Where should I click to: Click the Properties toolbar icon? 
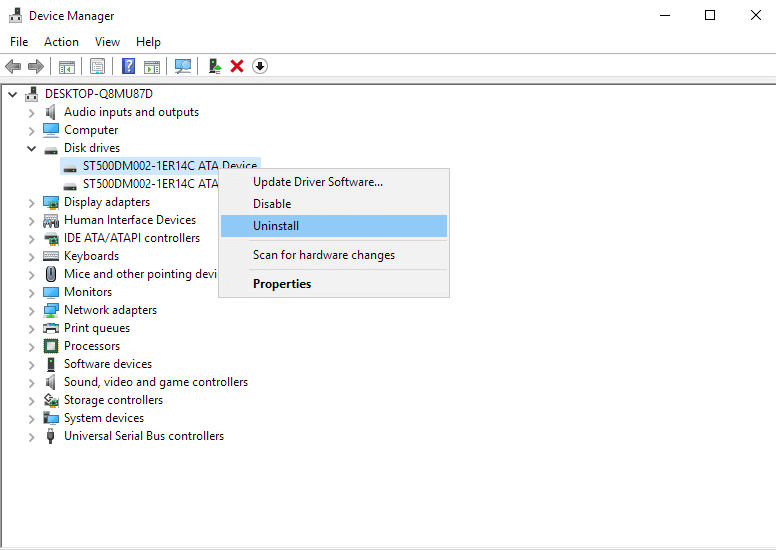click(x=97, y=66)
